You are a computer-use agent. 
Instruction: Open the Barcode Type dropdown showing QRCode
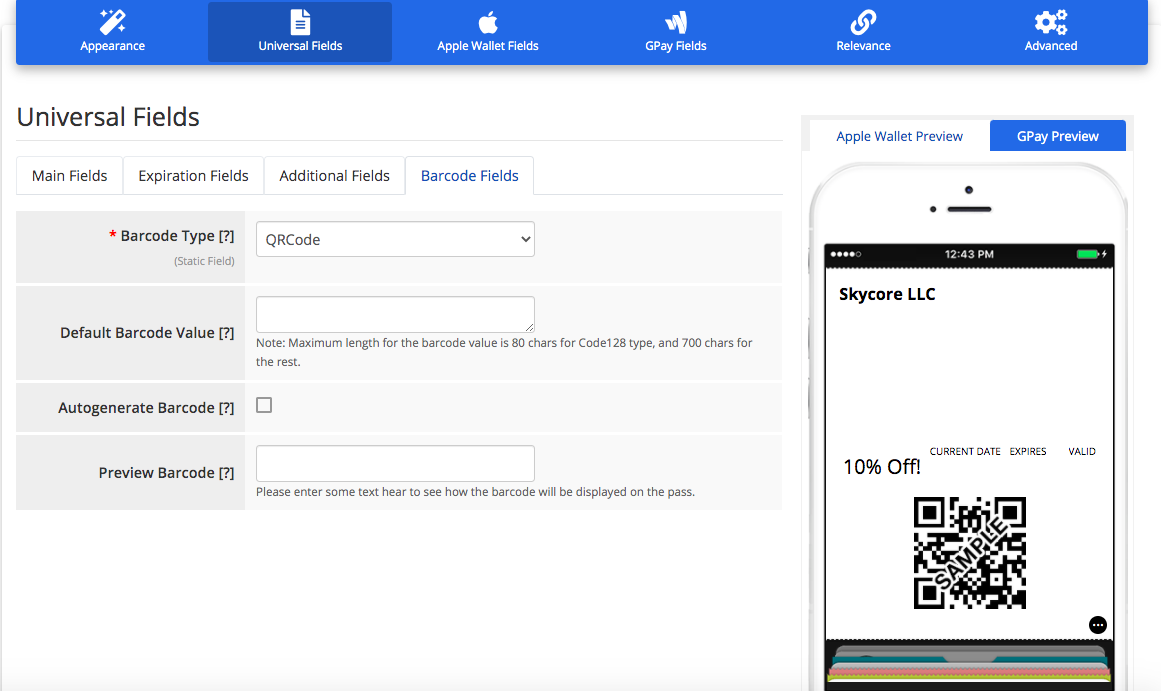[395, 239]
